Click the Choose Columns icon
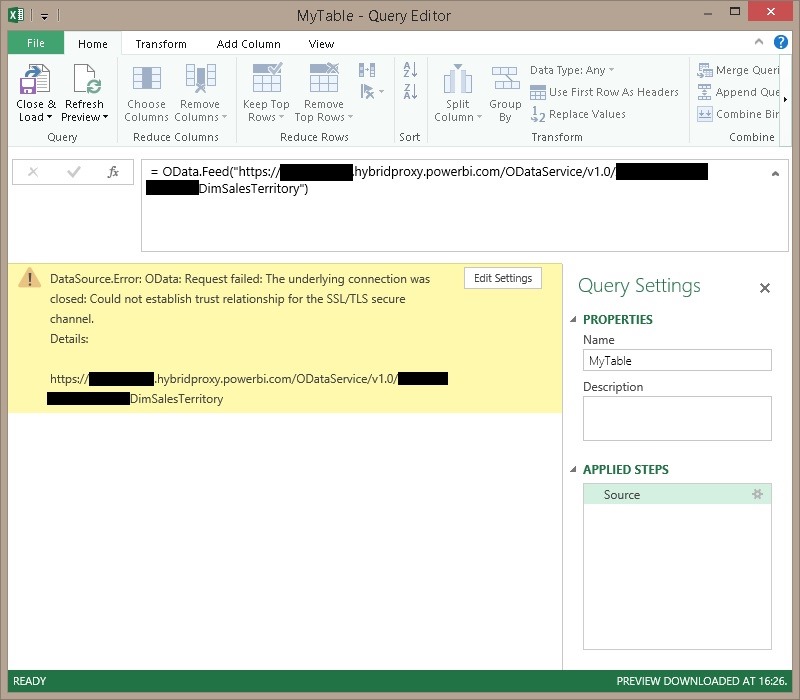Image resolution: width=800 pixels, height=700 pixels. (x=146, y=79)
